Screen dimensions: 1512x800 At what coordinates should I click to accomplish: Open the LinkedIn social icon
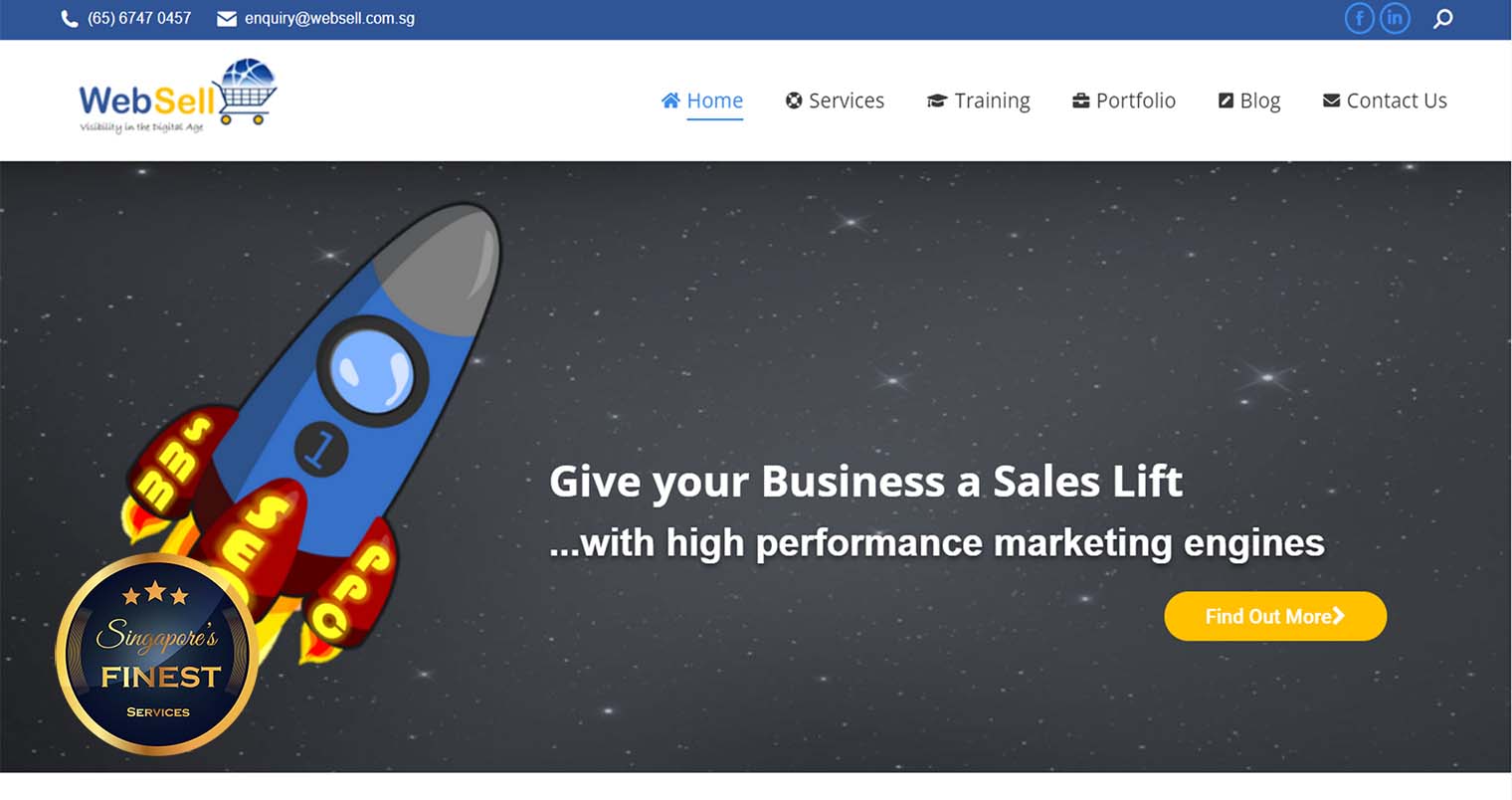(x=1395, y=18)
